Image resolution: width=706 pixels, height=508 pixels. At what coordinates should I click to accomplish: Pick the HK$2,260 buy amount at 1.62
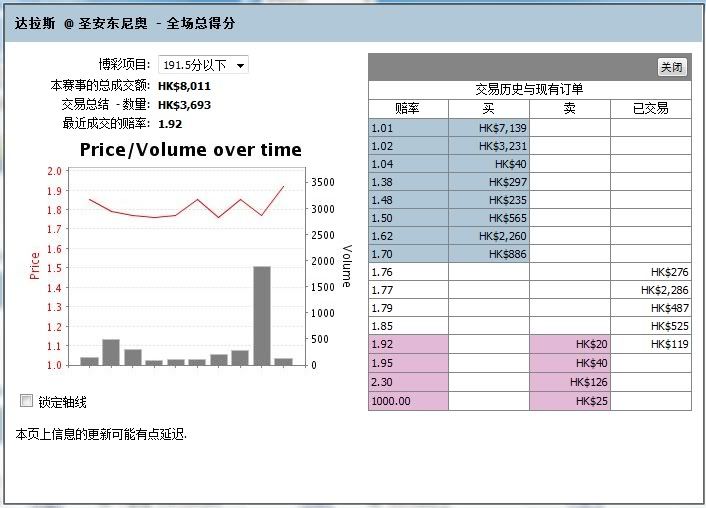point(489,236)
